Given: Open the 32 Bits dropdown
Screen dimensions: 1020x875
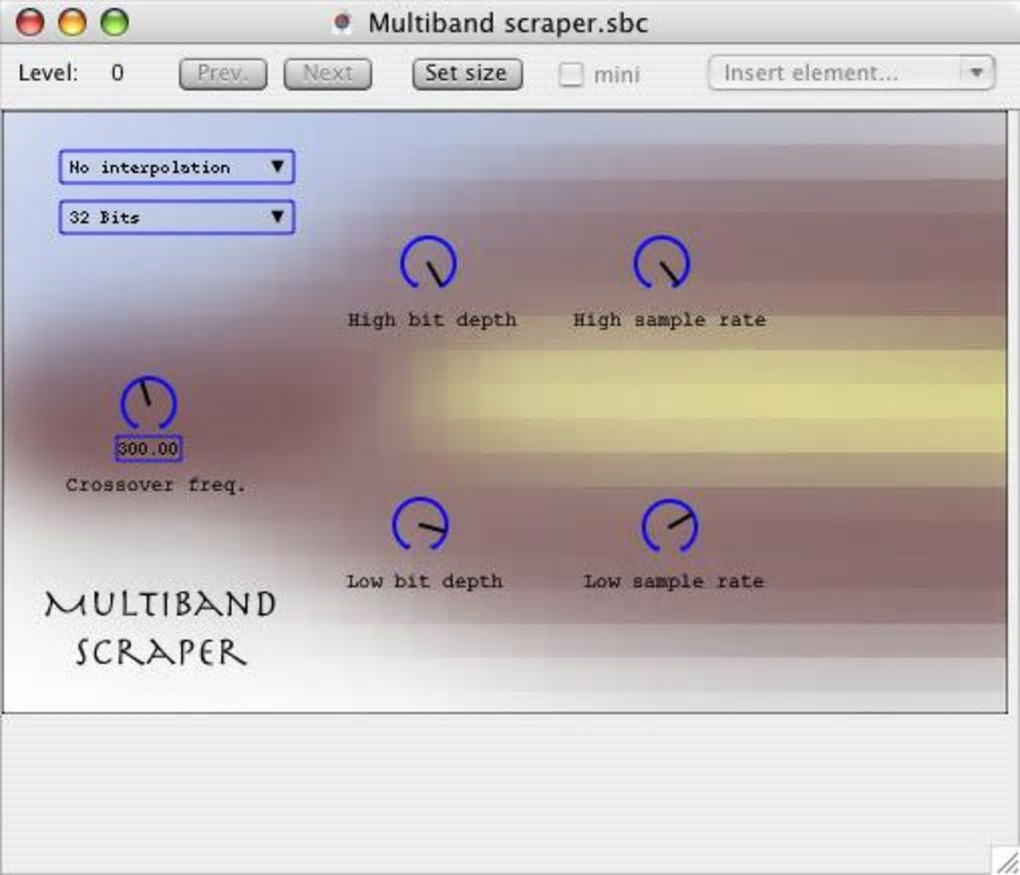Looking at the screenshot, I should [x=177, y=217].
